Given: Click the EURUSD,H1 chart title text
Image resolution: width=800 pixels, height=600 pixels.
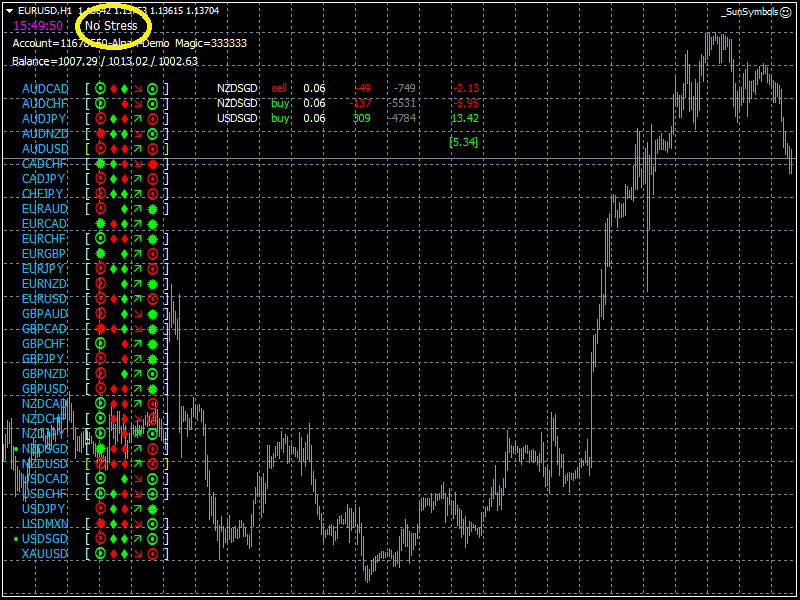Looking at the screenshot, I should pos(44,11).
